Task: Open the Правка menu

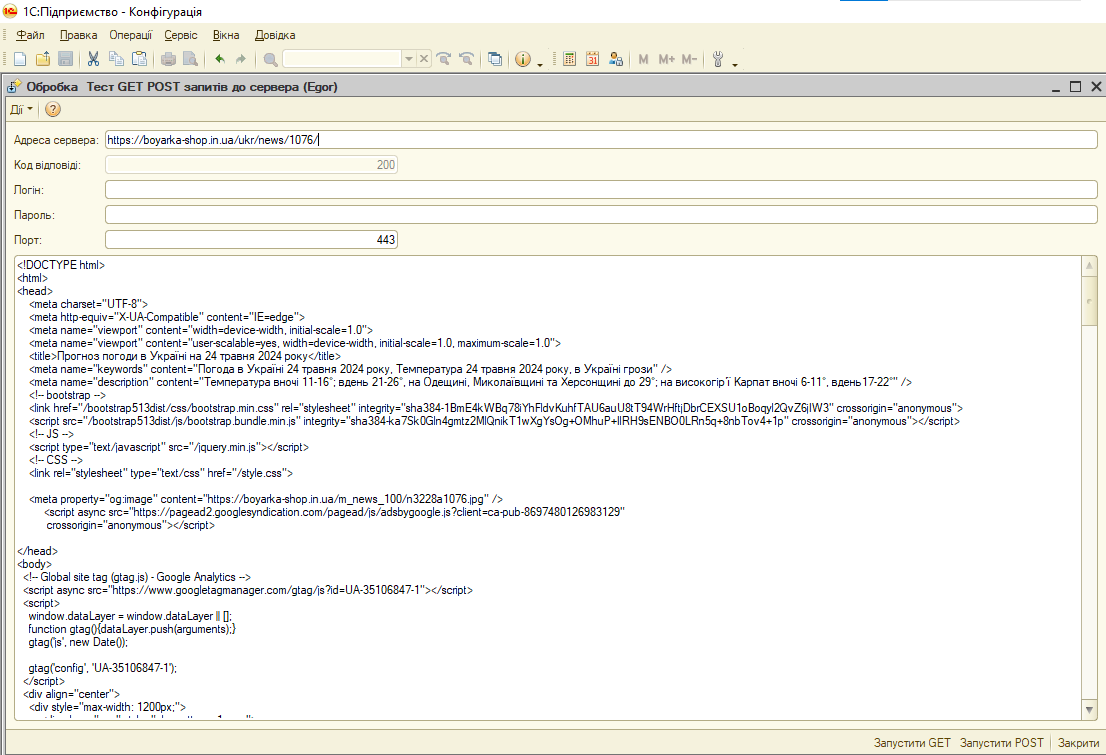Action: [78, 35]
